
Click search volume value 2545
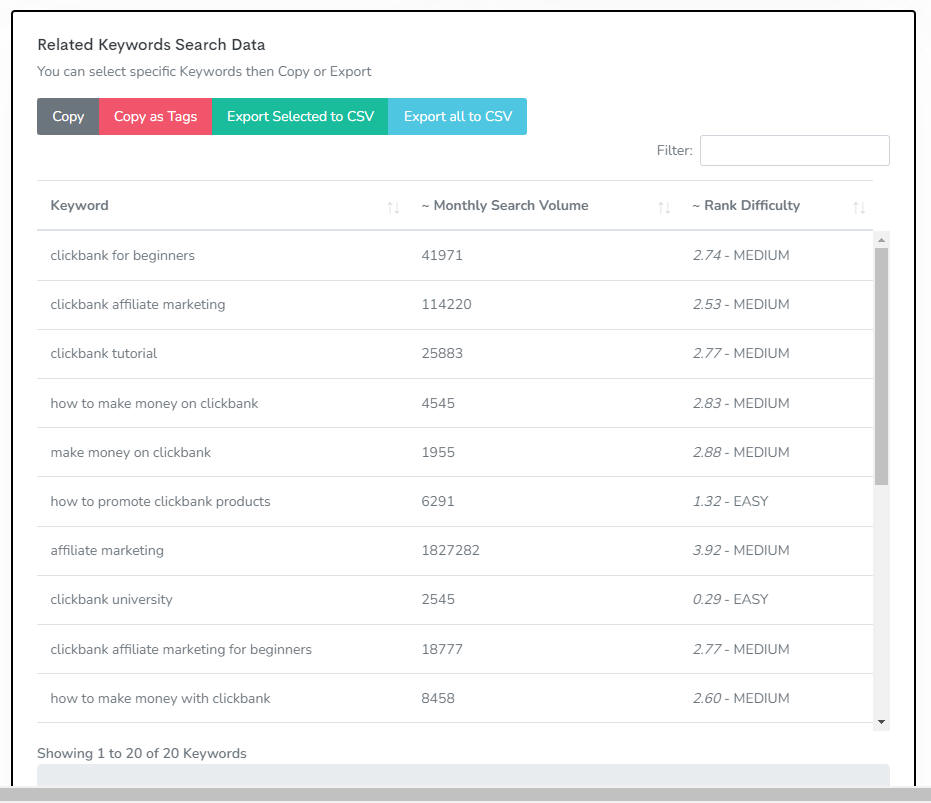click(x=438, y=599)
